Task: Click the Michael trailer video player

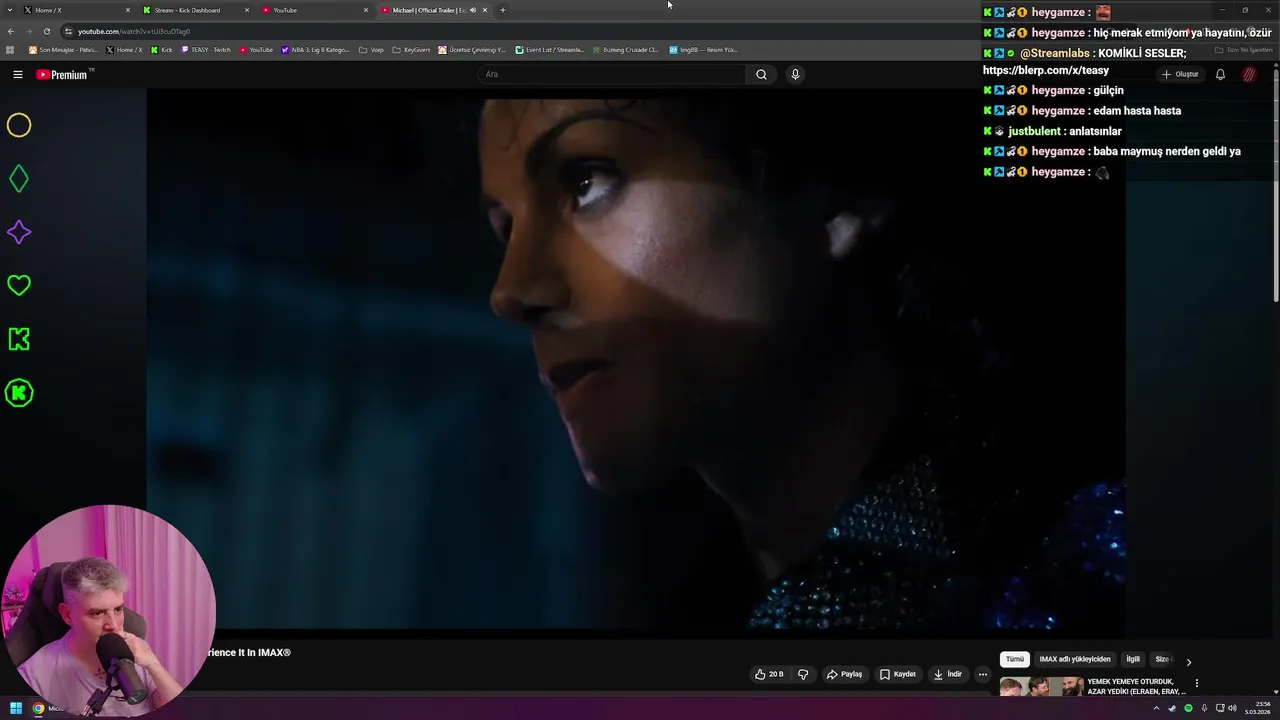Action: tap(636, 360)
